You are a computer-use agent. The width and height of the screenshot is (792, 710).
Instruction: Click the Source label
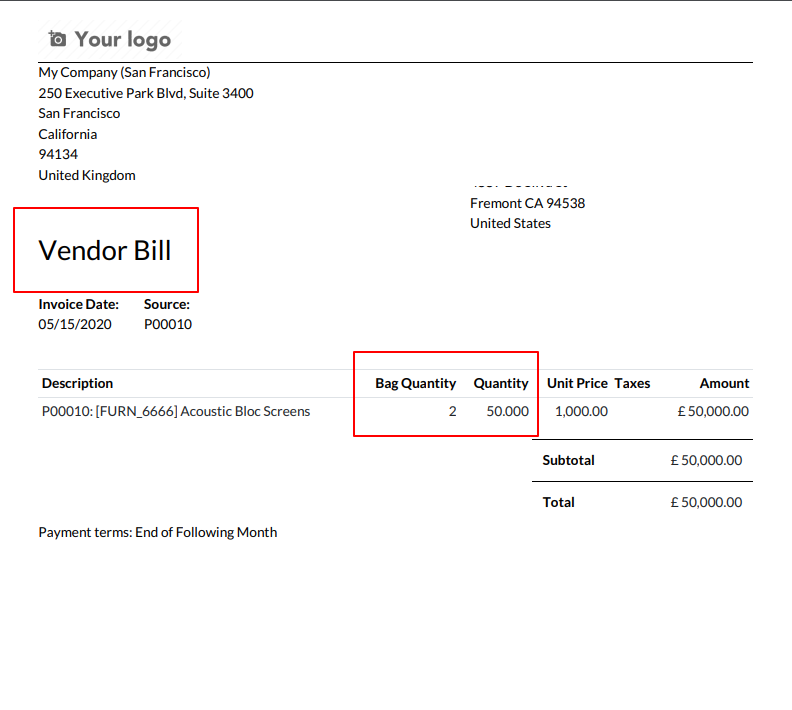[167, 304]
